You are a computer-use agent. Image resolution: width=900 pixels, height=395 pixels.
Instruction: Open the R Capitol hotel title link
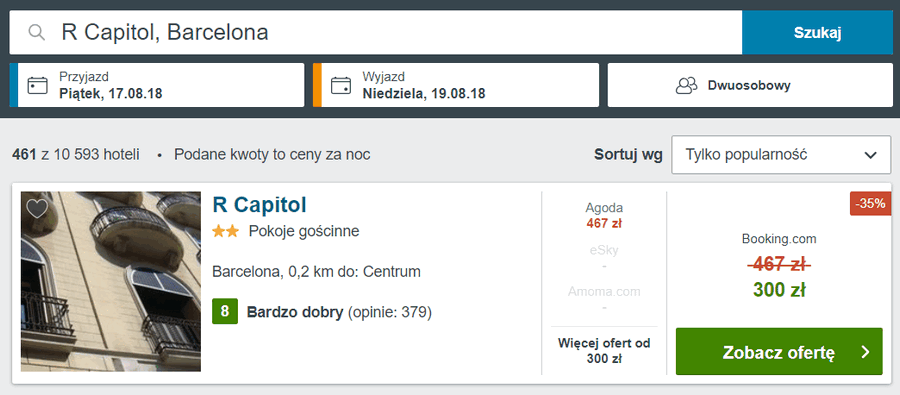click(259, 204)
